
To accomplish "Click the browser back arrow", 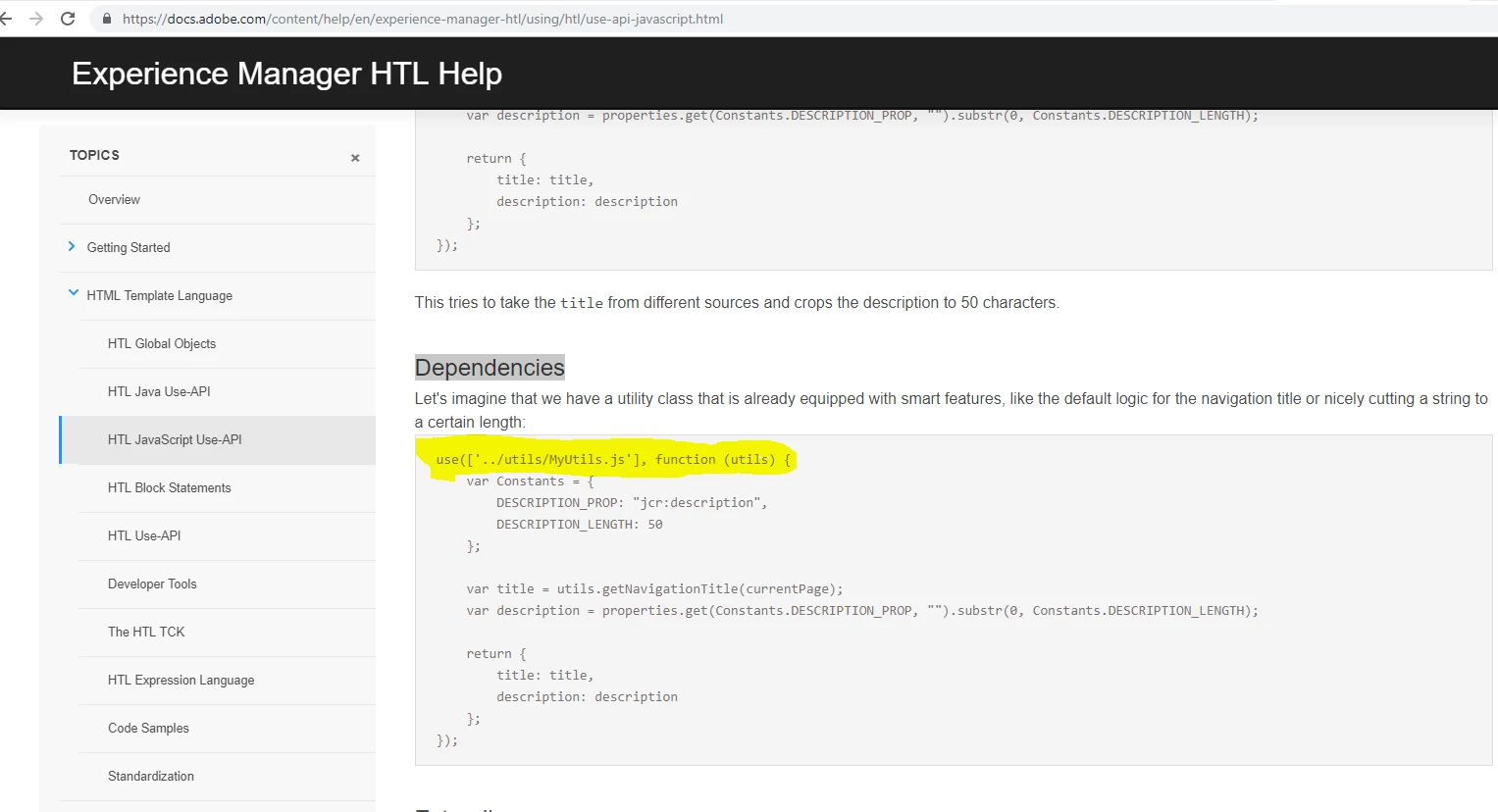I will [6, 19].
